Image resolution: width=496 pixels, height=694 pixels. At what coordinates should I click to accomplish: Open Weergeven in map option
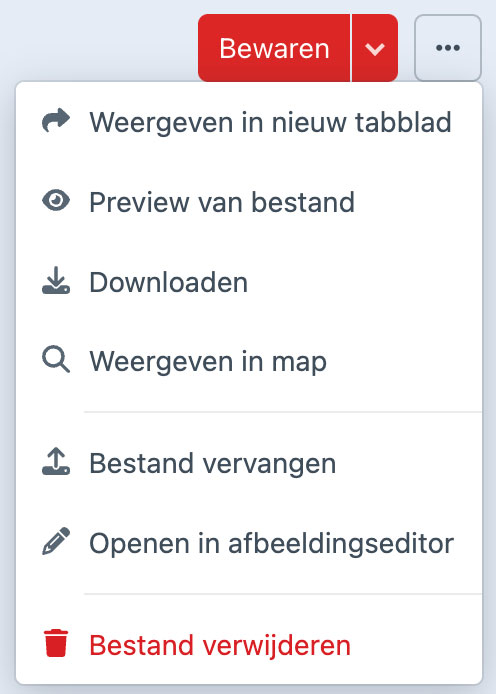pos(249,361)
